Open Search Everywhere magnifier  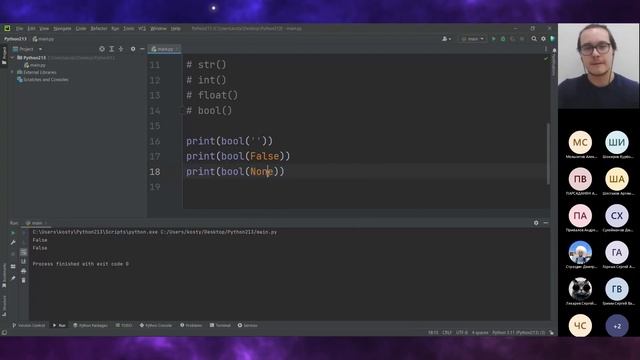pos(534,39)
